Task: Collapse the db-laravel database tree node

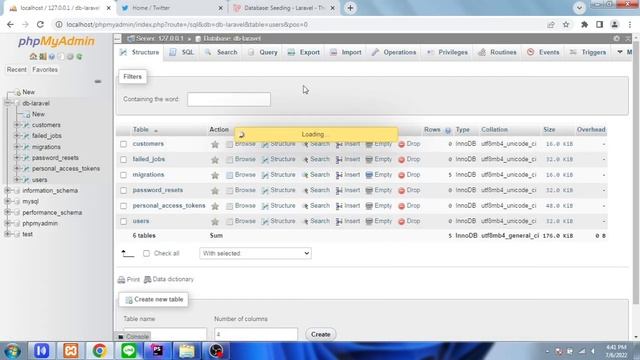Action: click(7, 103)
